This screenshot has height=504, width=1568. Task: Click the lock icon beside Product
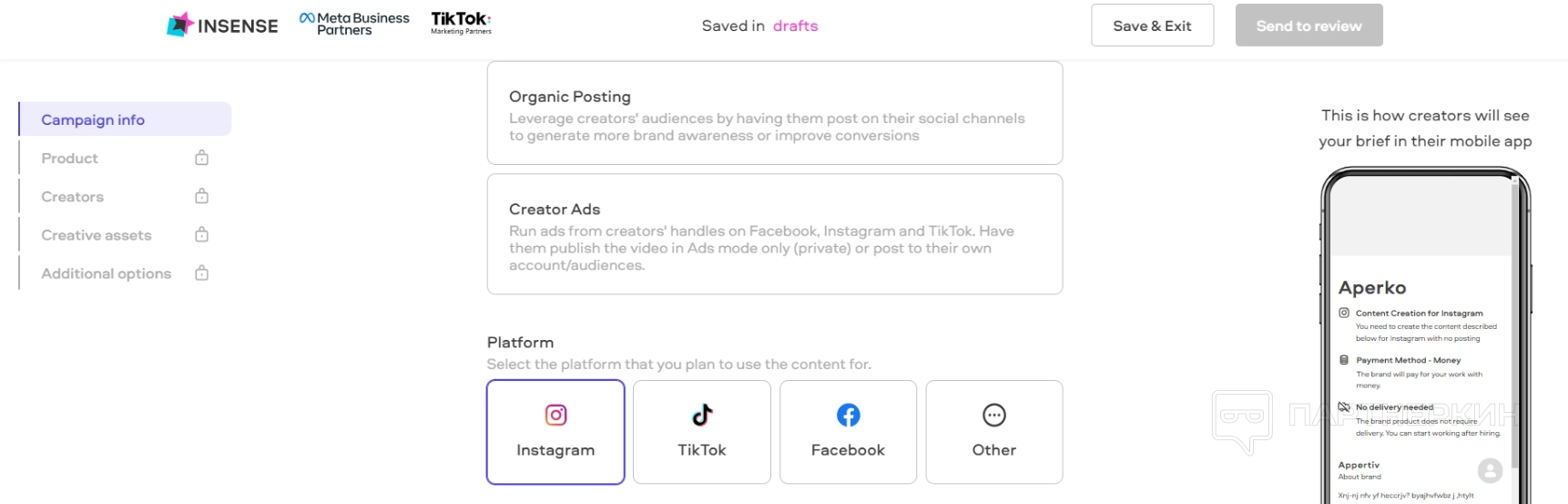pyautogui.click(x=202, y=158)
